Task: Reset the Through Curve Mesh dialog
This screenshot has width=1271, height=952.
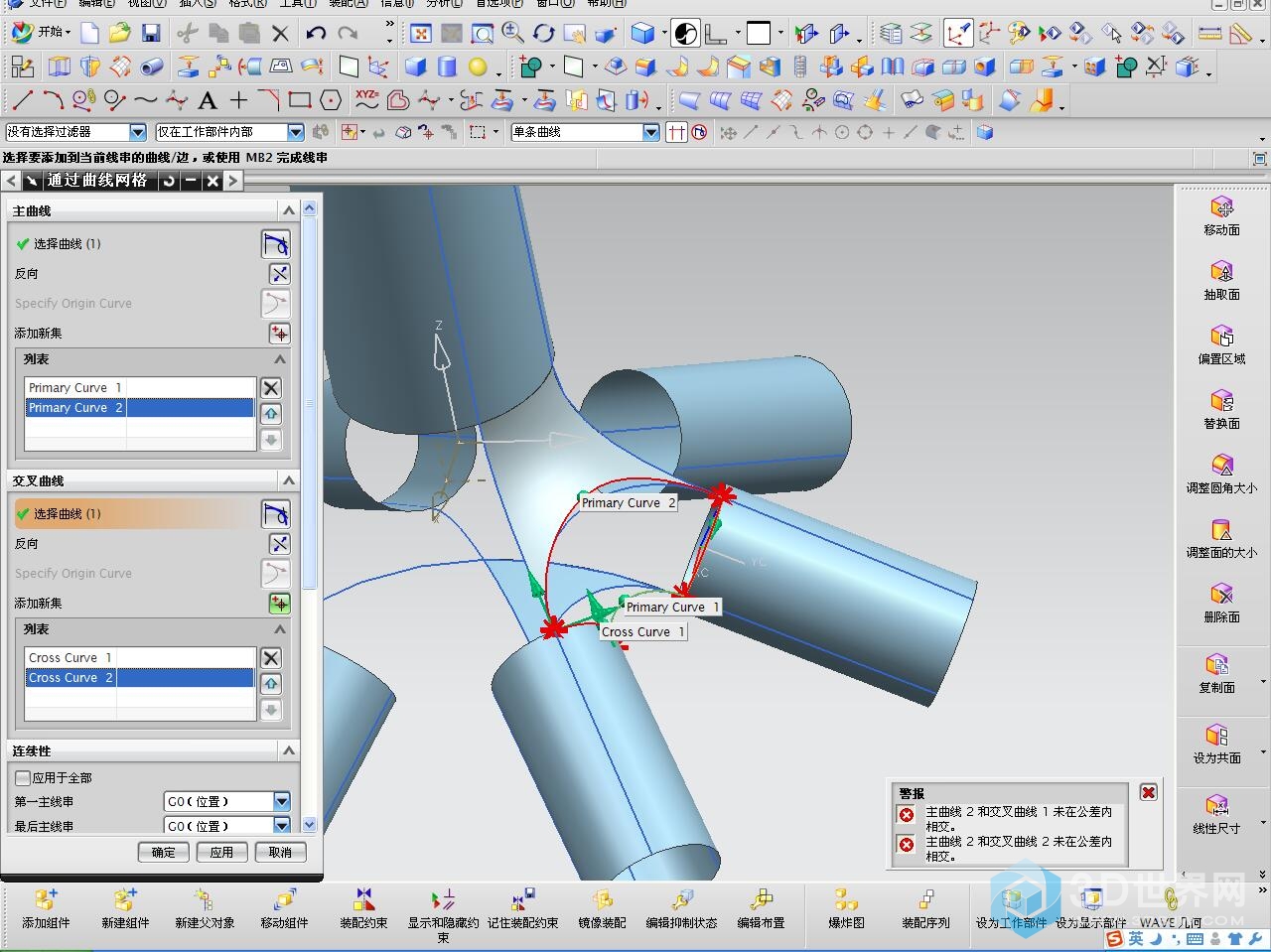Action: click(169, 181)
